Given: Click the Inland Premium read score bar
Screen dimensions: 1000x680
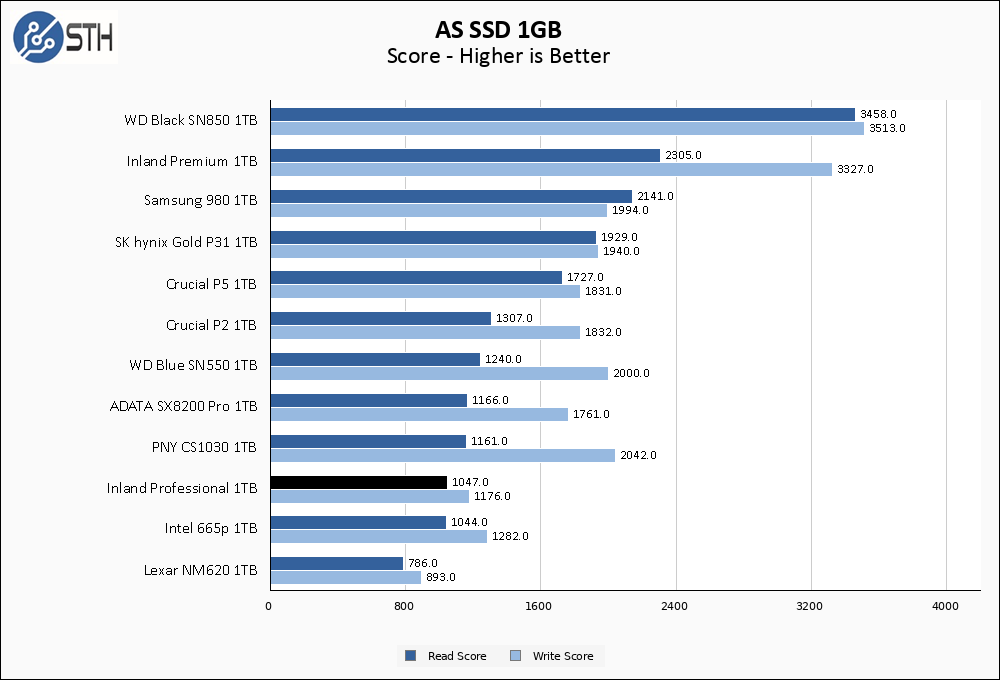Looking at the screenshot, I should pyautogui.click(x=466, y=155).
